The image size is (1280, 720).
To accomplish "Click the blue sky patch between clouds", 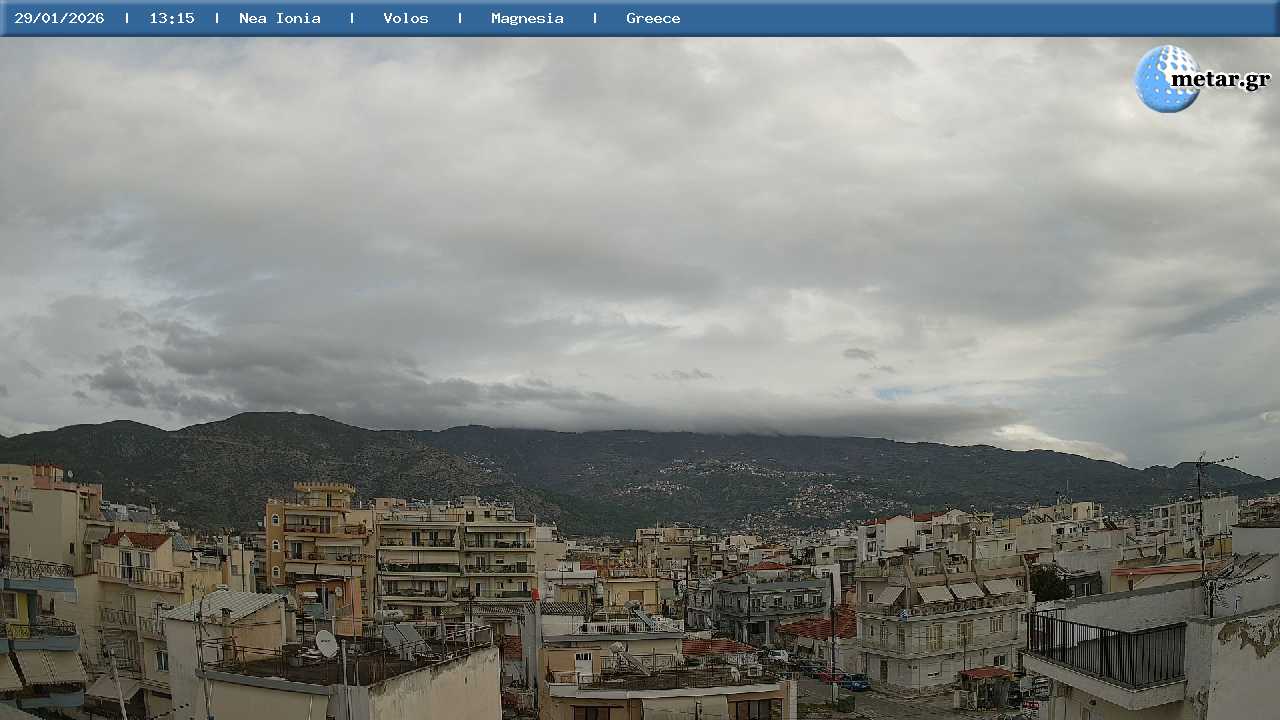I will click(x=895, y=393).
